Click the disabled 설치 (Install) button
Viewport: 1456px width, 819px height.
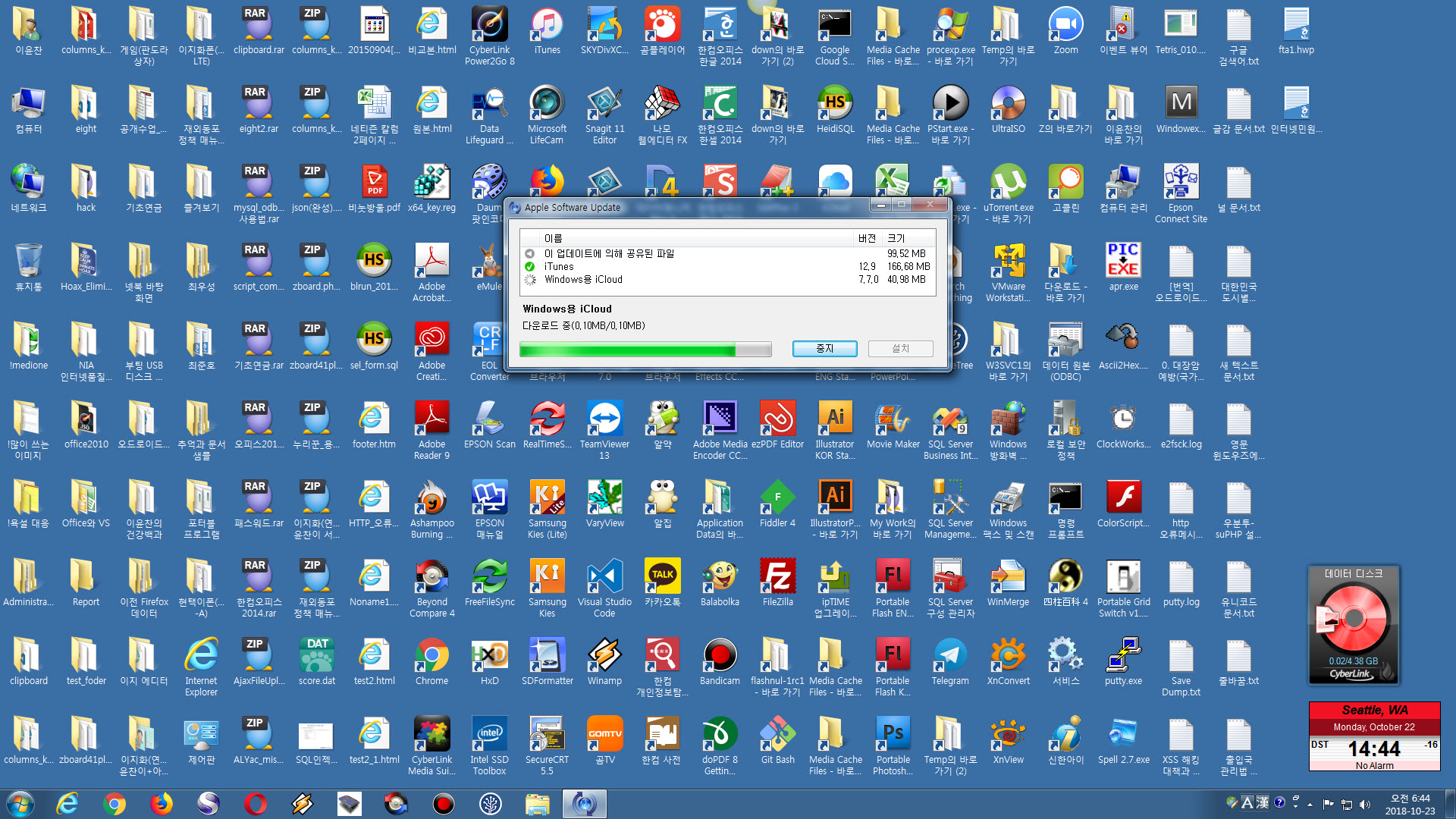[900, 348]
